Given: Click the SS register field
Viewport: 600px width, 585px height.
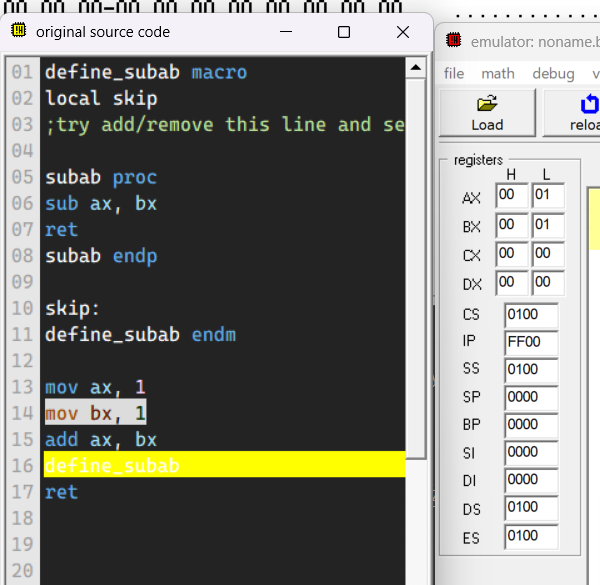Looking at the screenshot, I should click(x=531, y=370).
